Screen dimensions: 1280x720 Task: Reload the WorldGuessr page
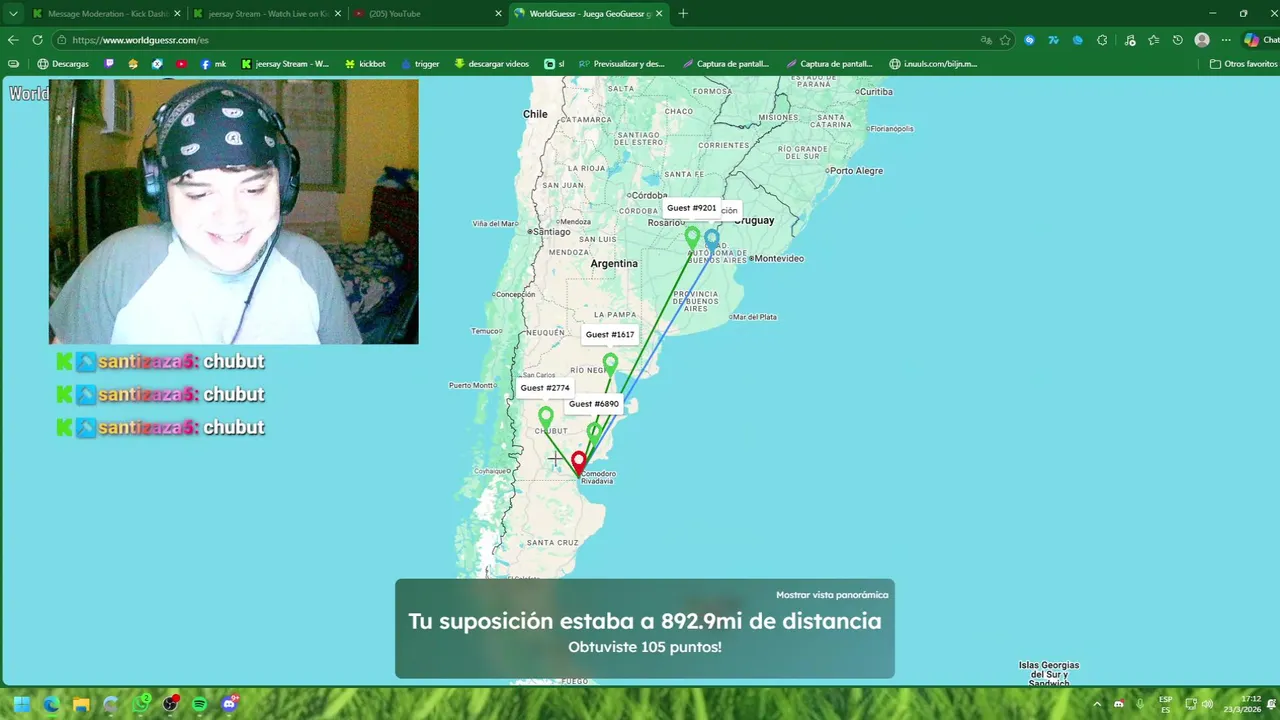point(37,40)
